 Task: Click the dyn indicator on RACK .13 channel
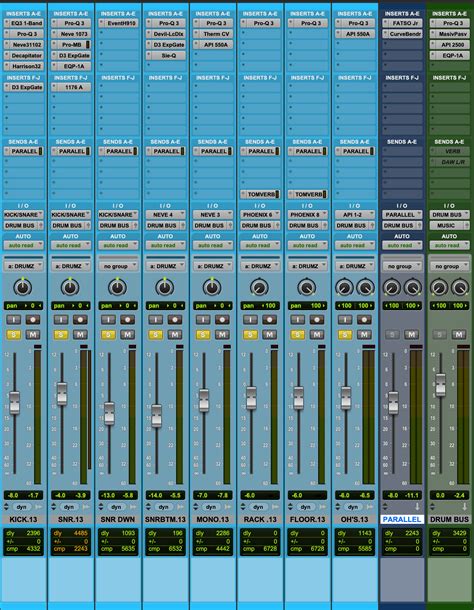tap(258, 507)
